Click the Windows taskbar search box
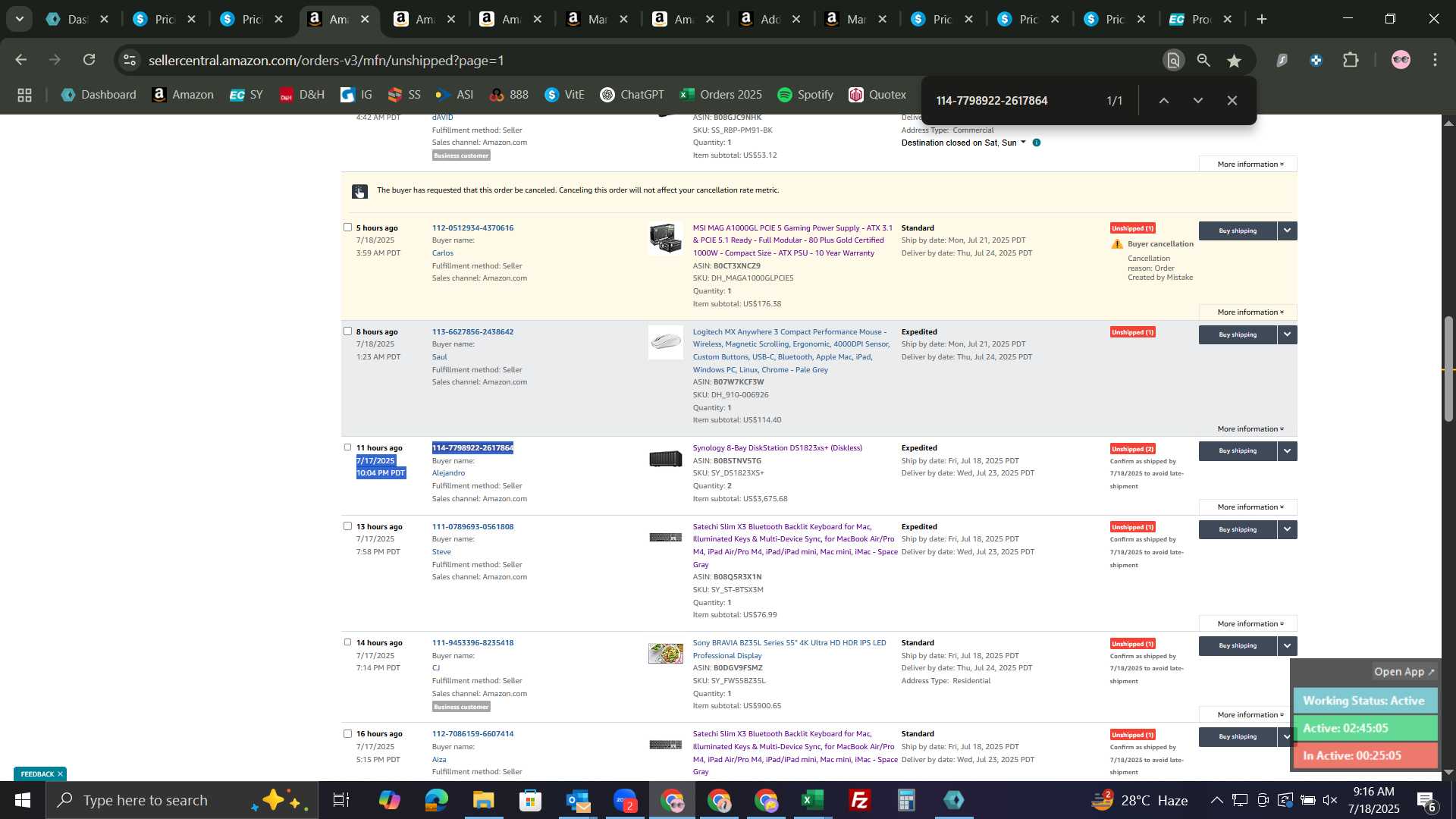This screenshot has width=1456, height=819. point(182,800)
